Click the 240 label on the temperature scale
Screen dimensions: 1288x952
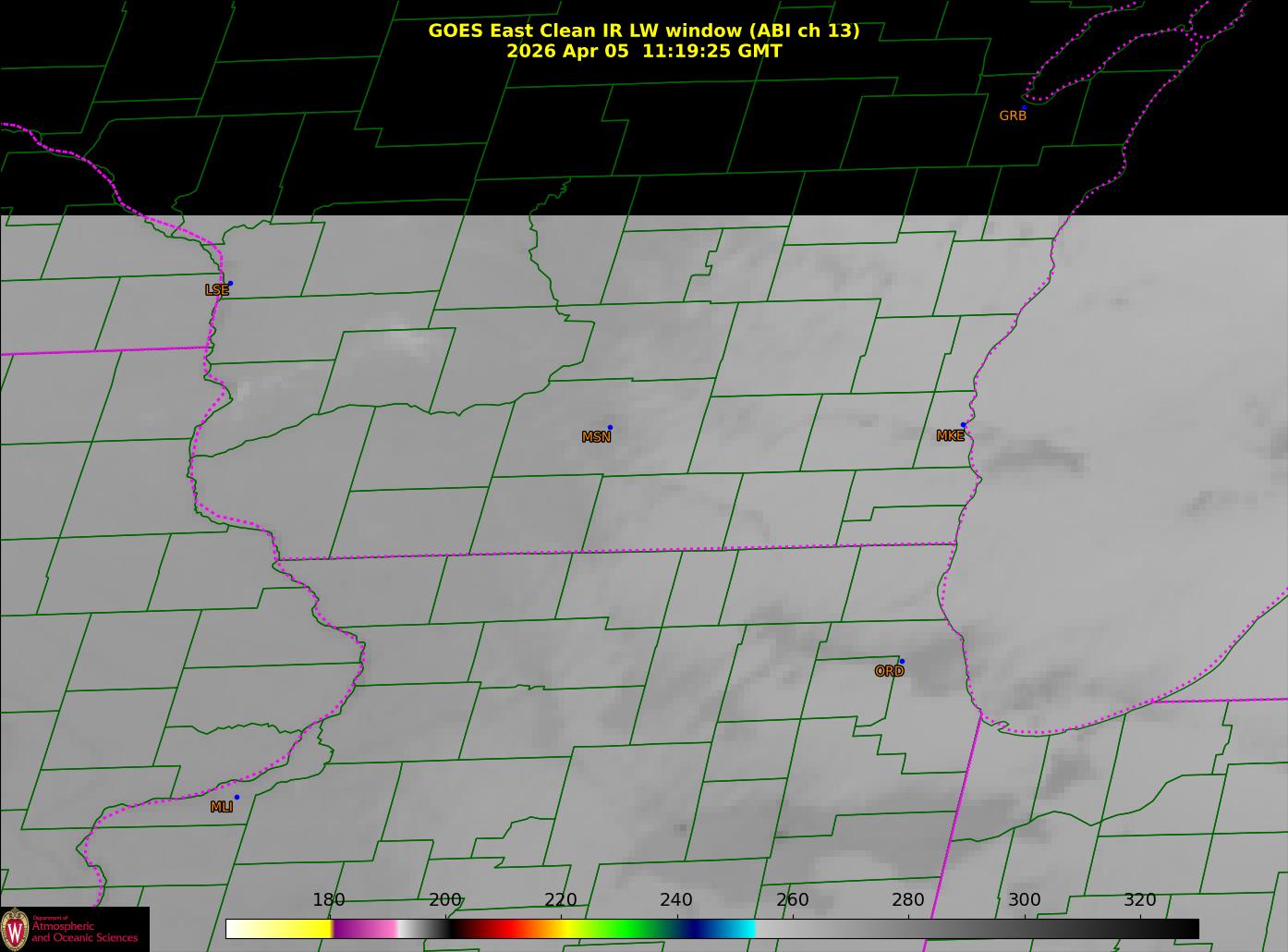(675, 900)
